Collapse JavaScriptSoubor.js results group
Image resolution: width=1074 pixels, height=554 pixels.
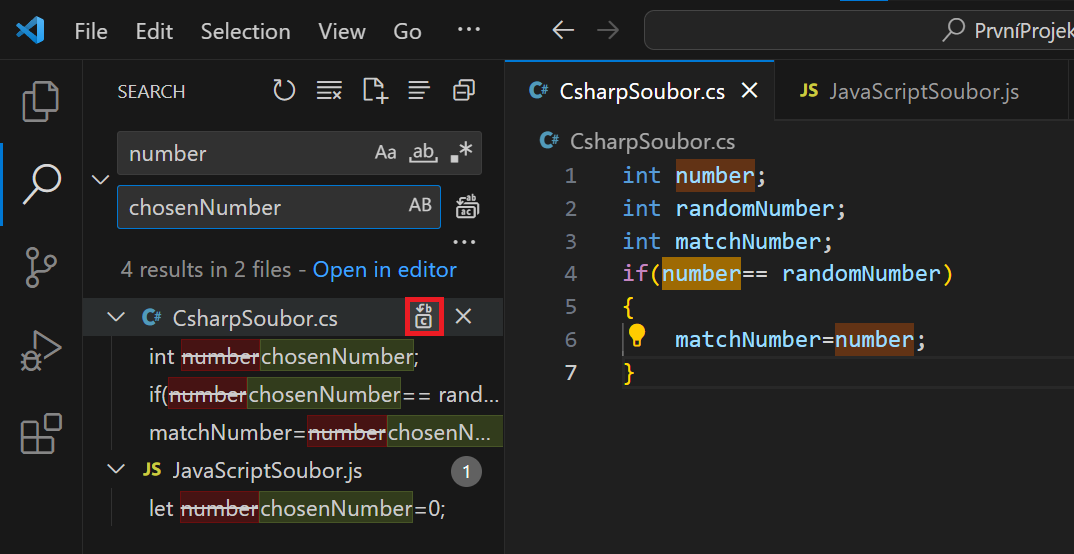117,470
